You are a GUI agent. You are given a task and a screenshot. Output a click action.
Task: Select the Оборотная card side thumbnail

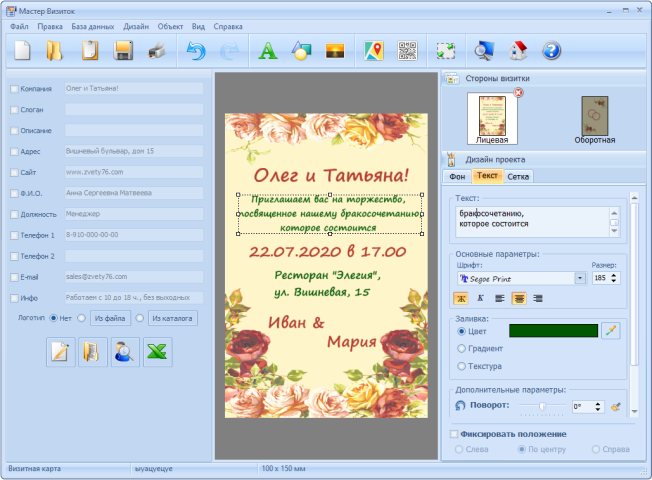[x=595, y=116]
